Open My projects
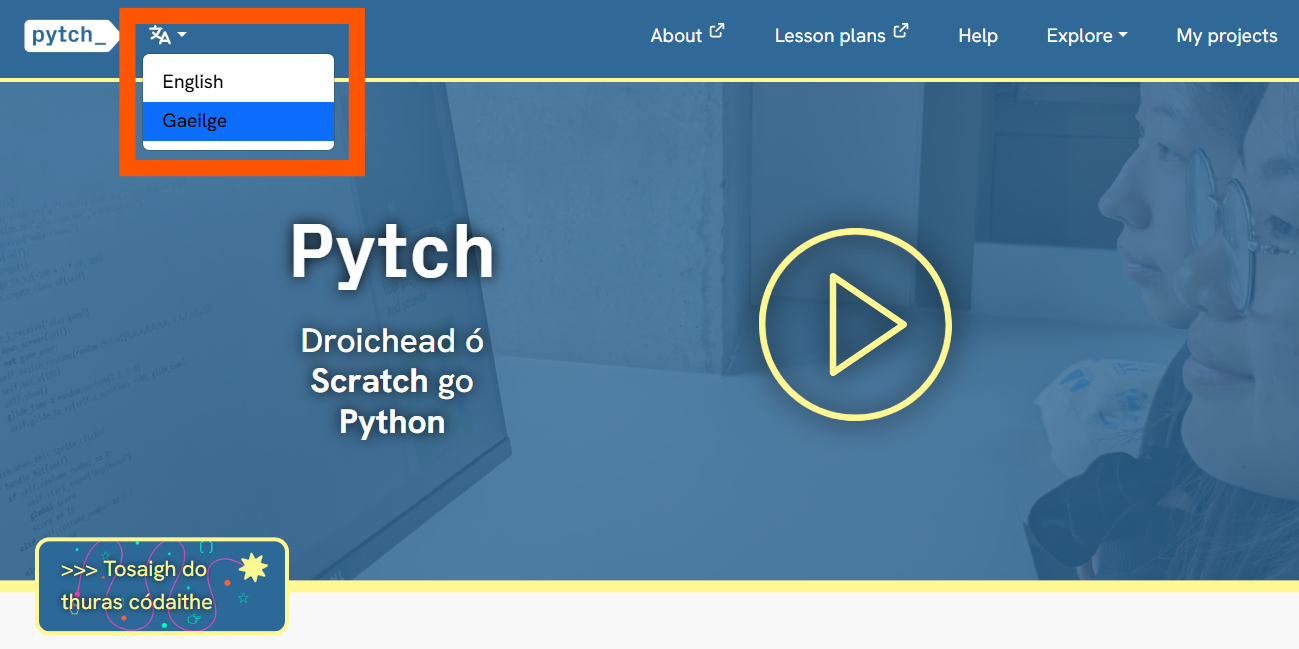Image resolution: width=1299 pixels, height=649 pixels. 1227,35
